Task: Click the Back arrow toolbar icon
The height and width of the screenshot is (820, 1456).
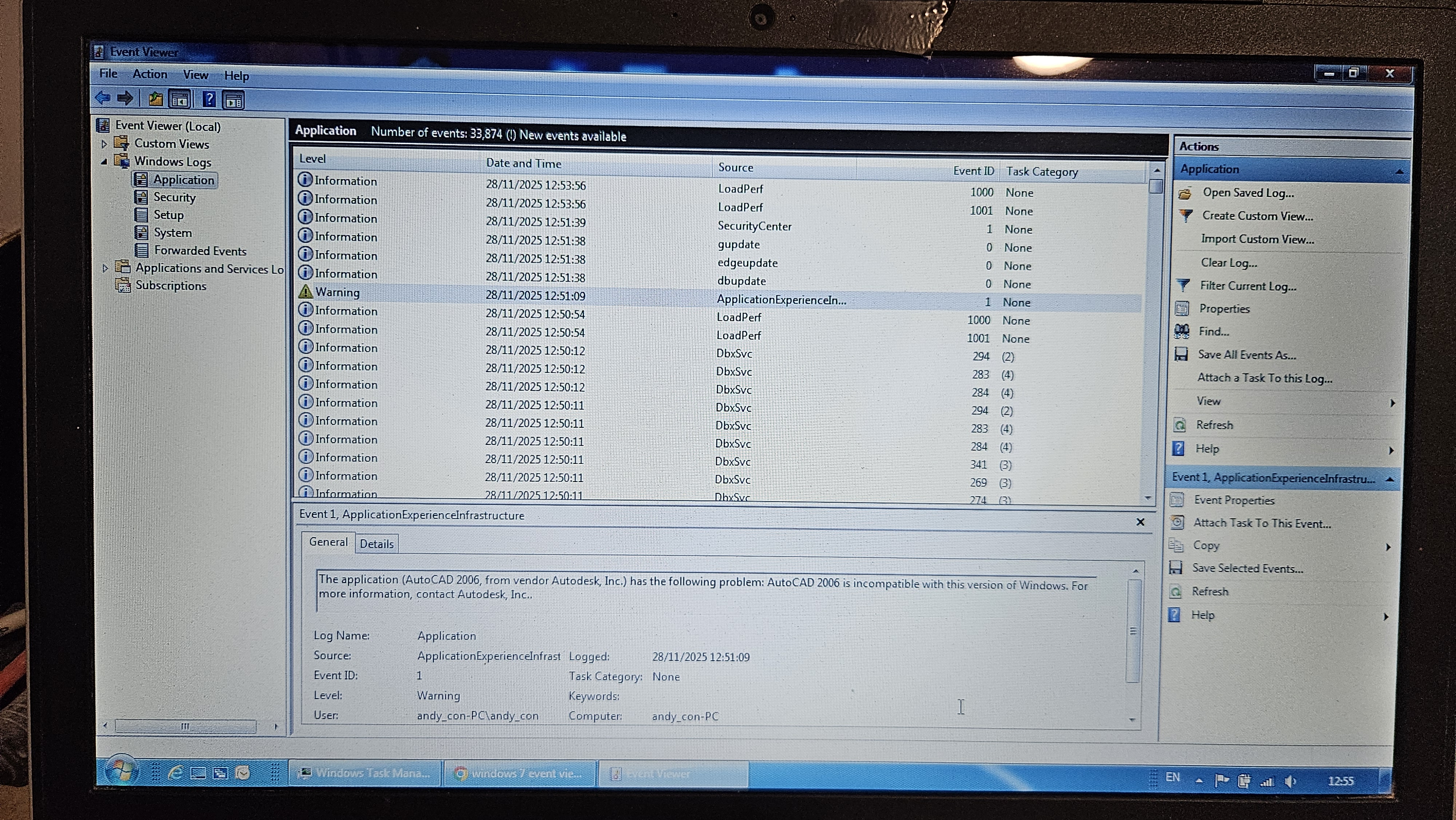Action: coord(103,98)
